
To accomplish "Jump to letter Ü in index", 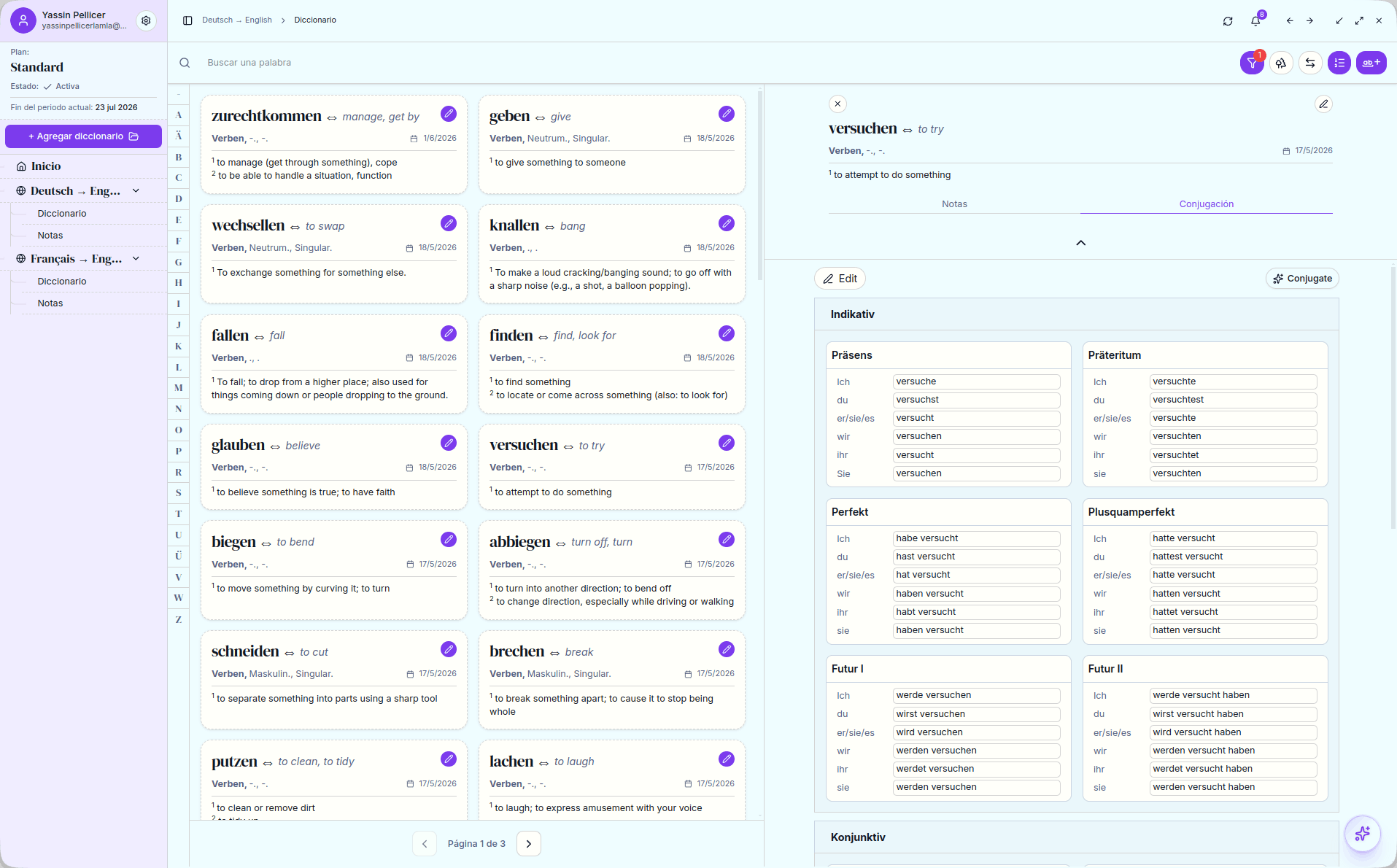I will tap(179, 556).
